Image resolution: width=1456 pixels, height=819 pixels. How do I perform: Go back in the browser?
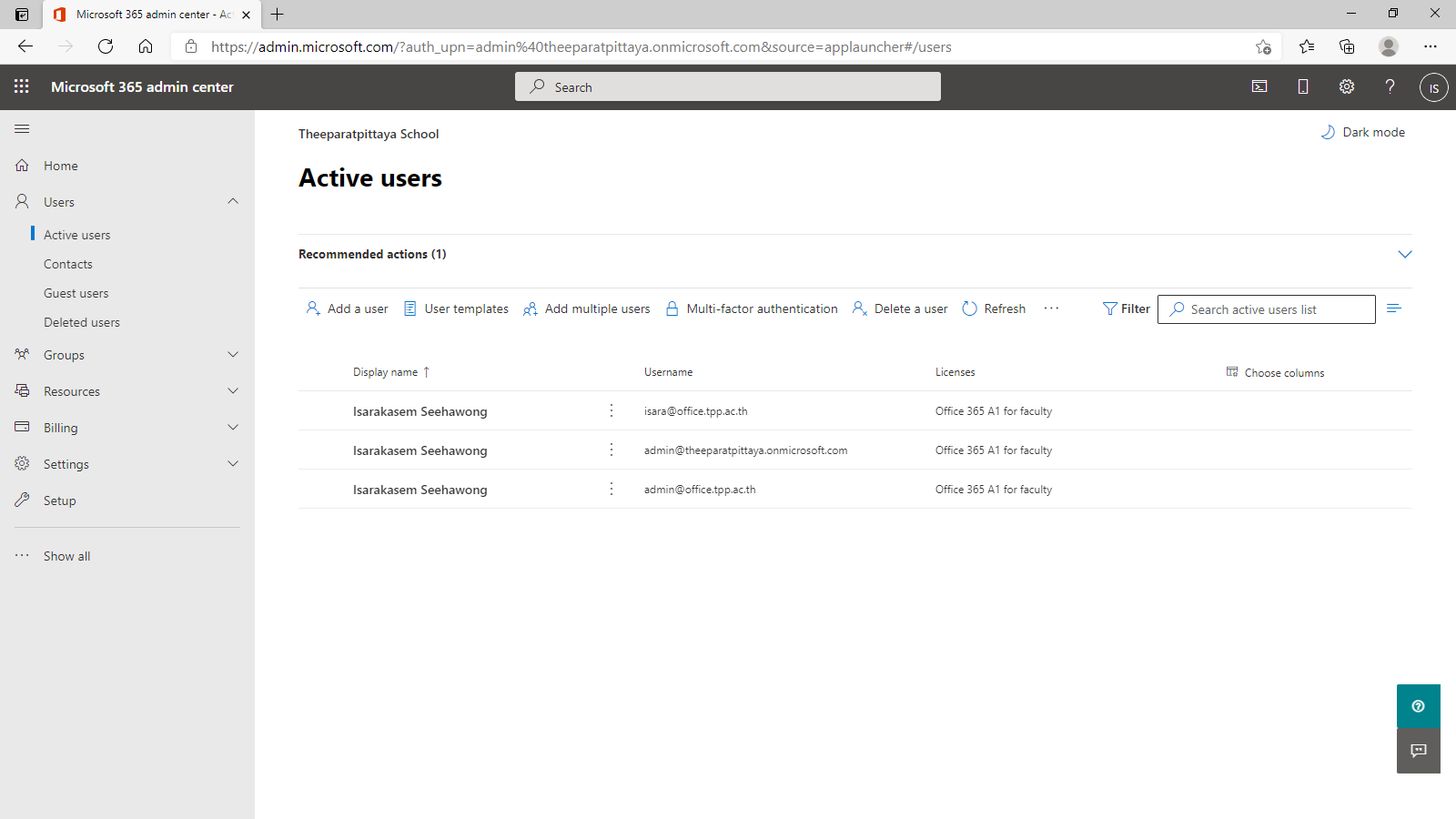click(25, 46)
